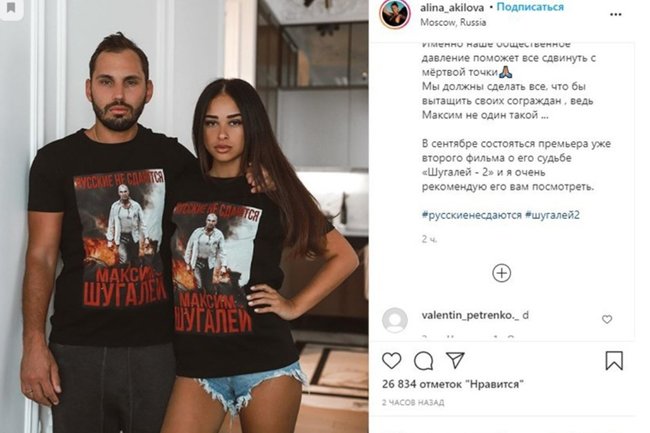Click the bookmark flag atop photo corner
The width and height of the screenshot is (650, 433).
pyautogui.click(x=11, y=7)
